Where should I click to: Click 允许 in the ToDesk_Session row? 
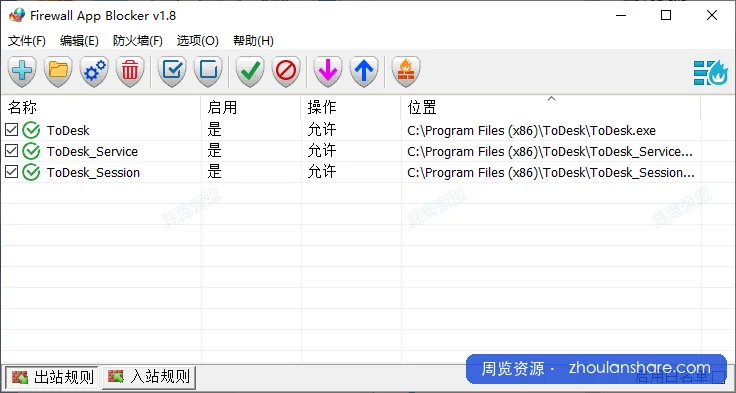pos(322,172)
